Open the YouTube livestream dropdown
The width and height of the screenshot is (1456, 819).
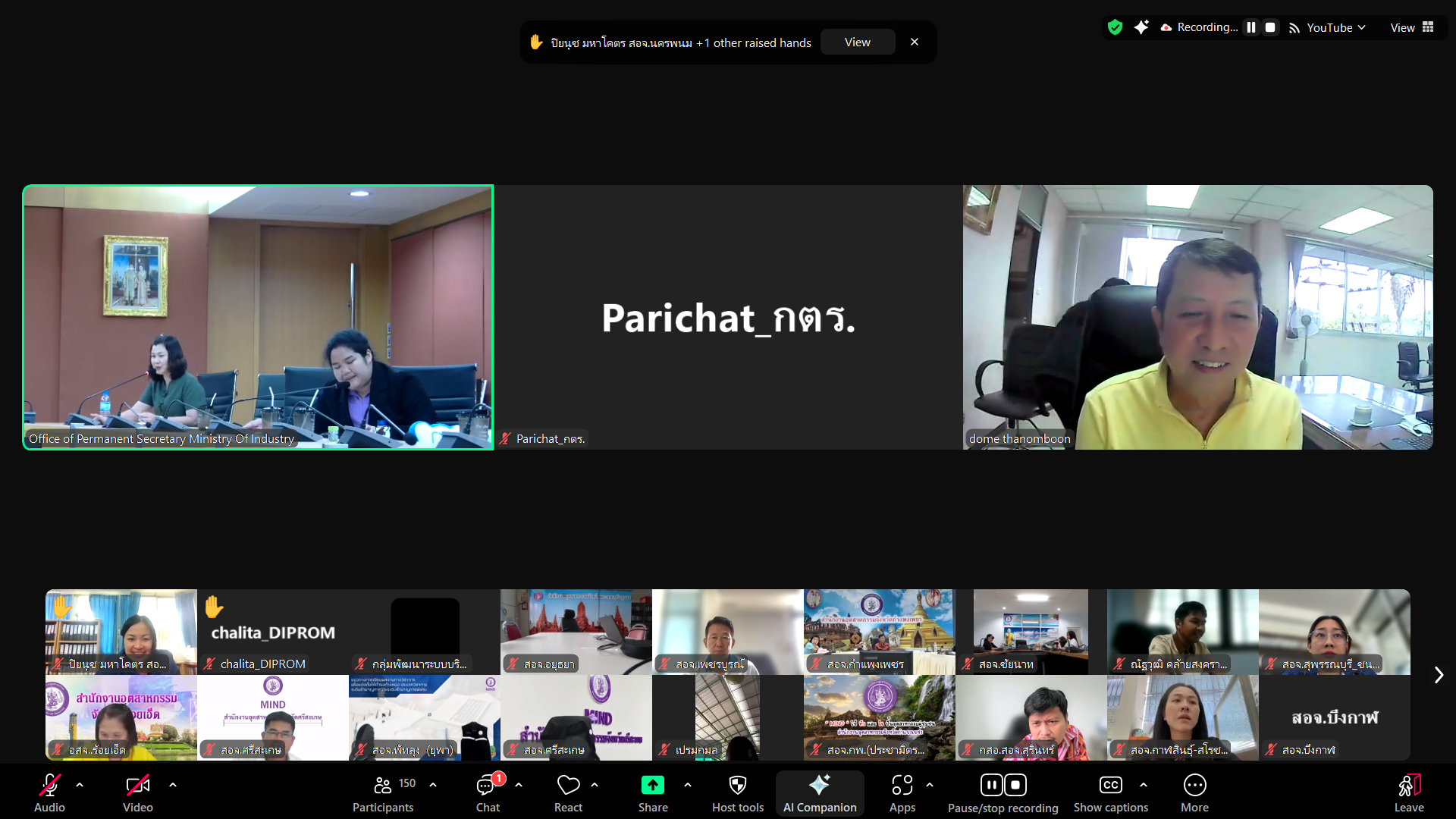click(1335, 27)
